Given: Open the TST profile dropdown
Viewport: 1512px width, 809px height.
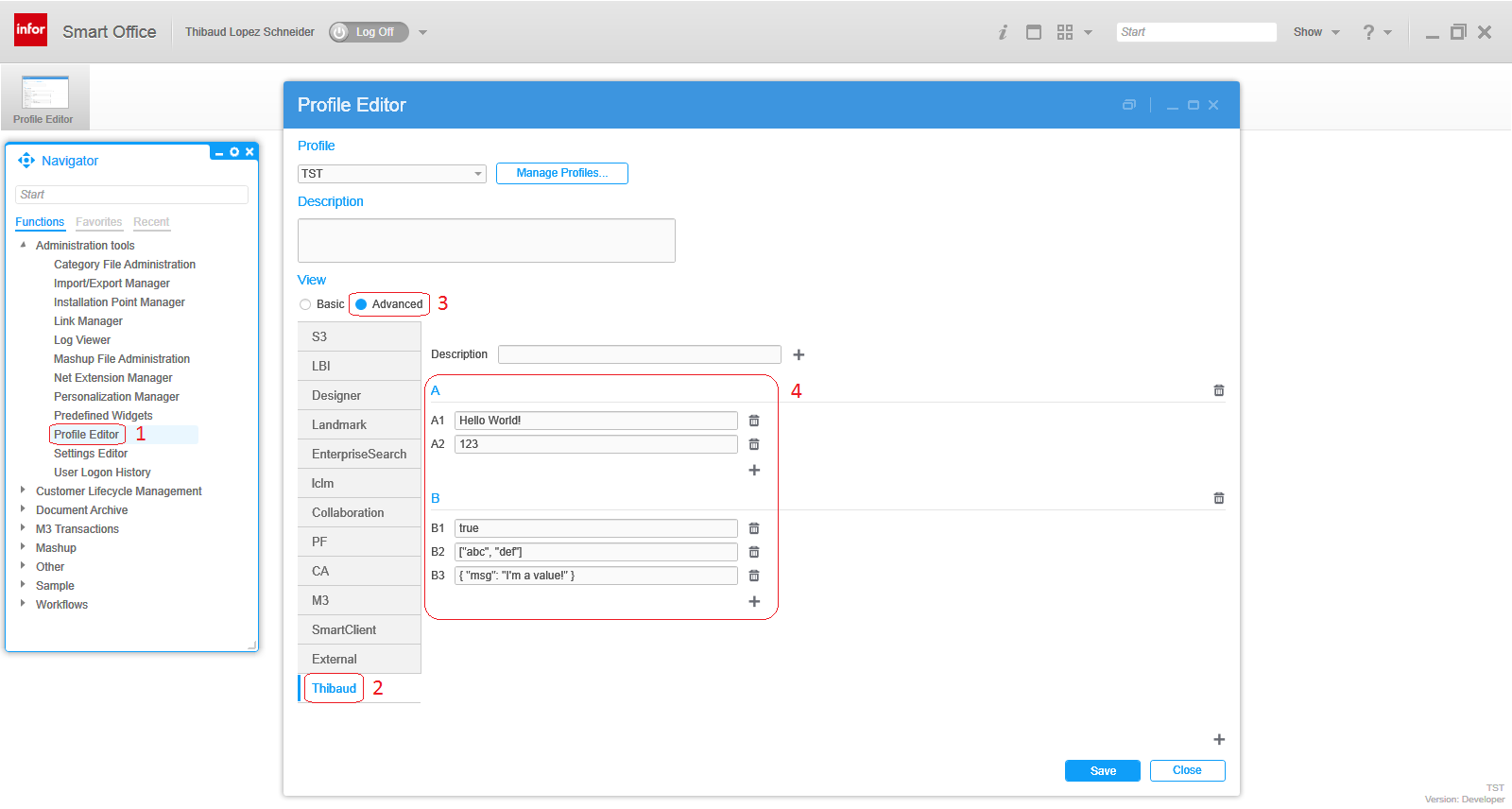Looking at the screenshot, I should [x=391, y=174].
